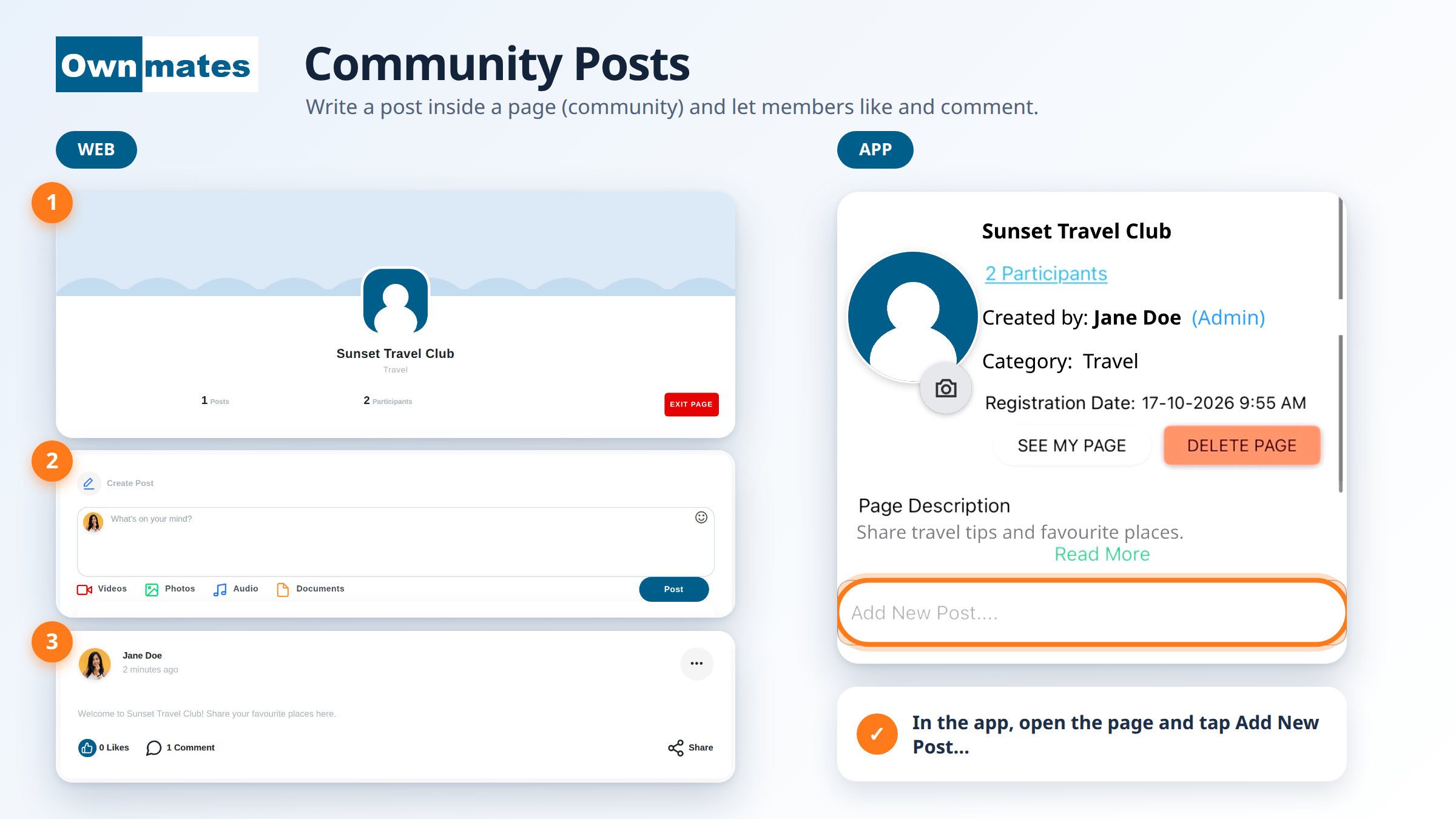Click the Read More link

tap(1102, 554)
